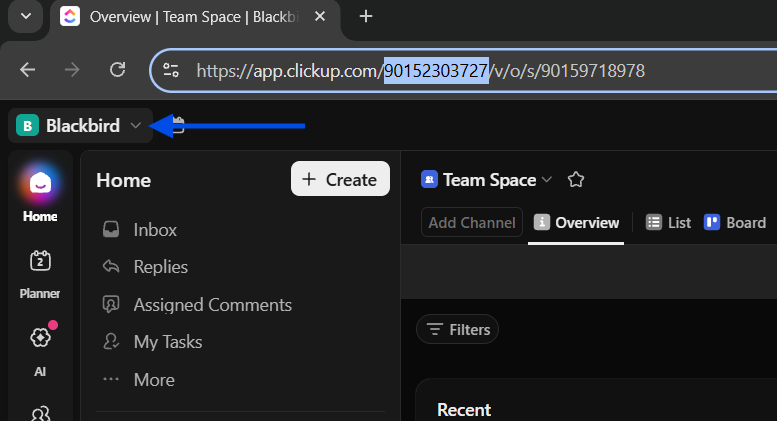Click the Add Channel button
777x421 pixels.
[x=472, y=222]
